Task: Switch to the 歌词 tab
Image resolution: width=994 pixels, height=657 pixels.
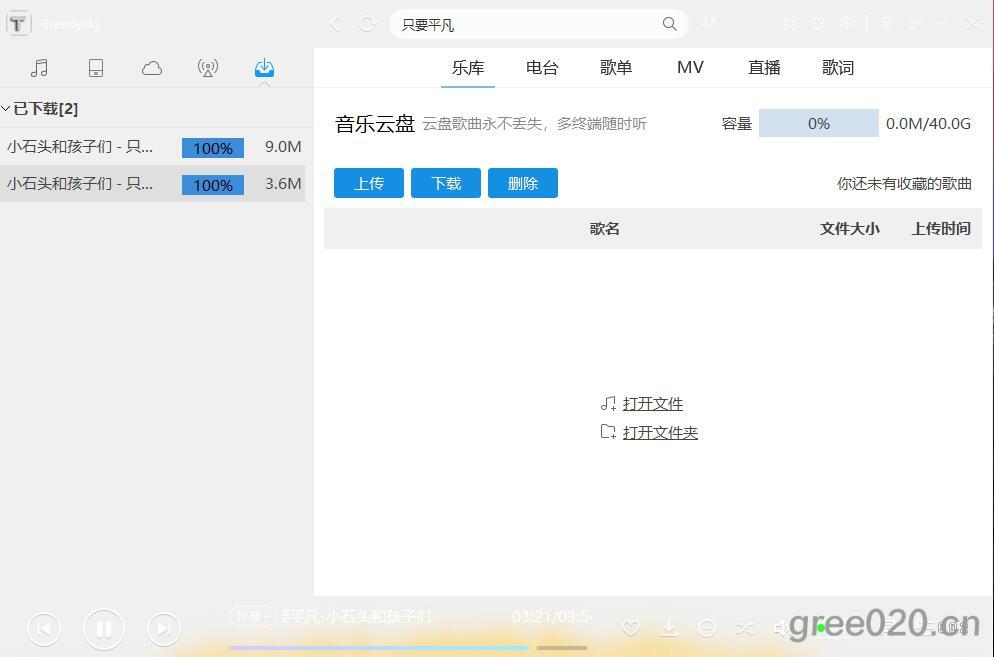Action: [x=838, y=68]
